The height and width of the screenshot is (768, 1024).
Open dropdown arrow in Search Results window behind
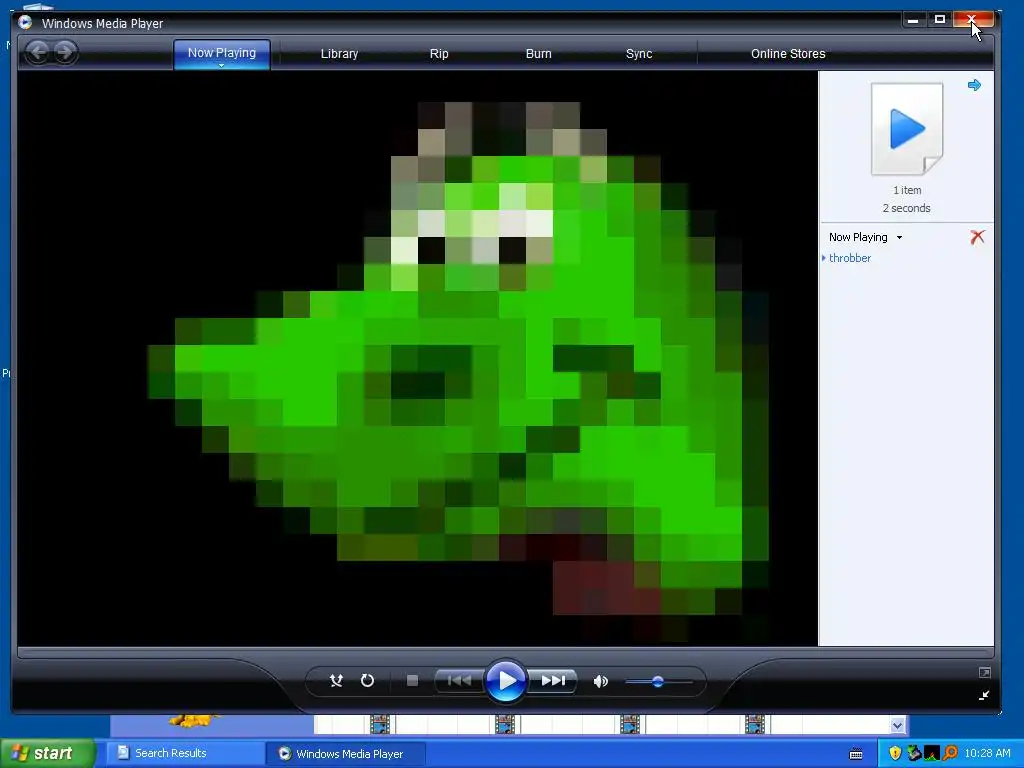[x=897, y=725]
